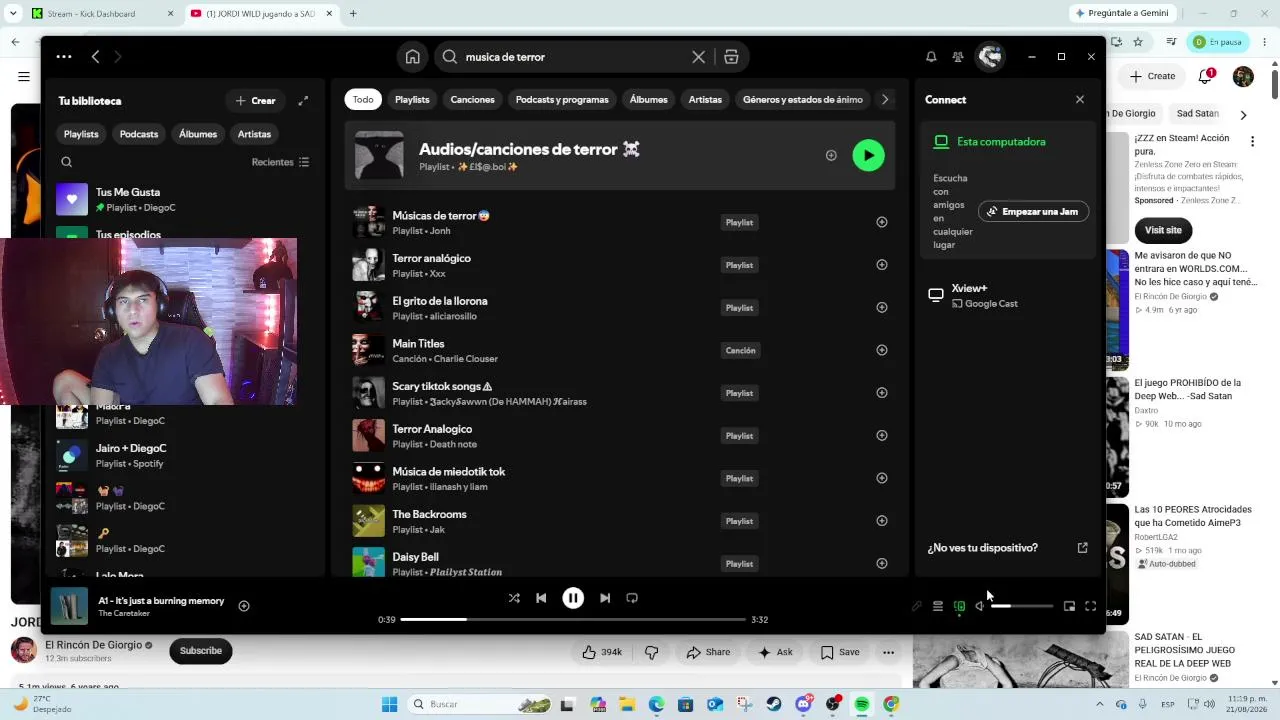
Task: Open the Browse icon beside search
Action: (x=731, y=57)
